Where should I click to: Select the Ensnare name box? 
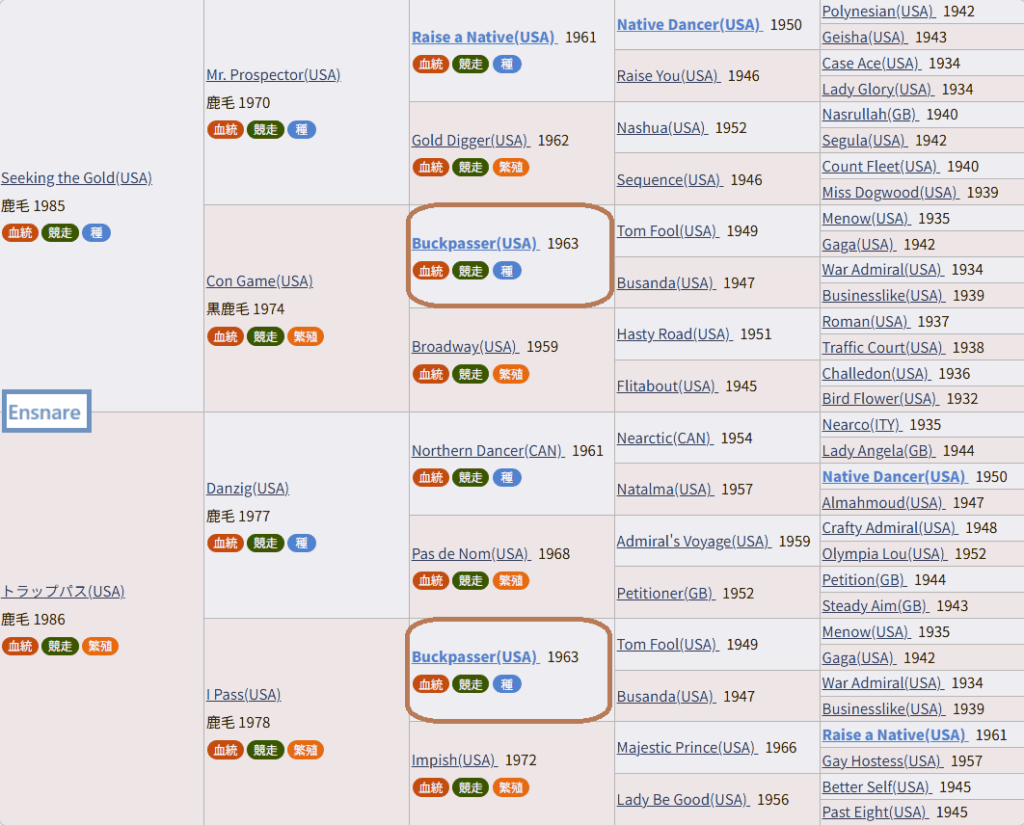pyautogui.click(x=46, y=412)
